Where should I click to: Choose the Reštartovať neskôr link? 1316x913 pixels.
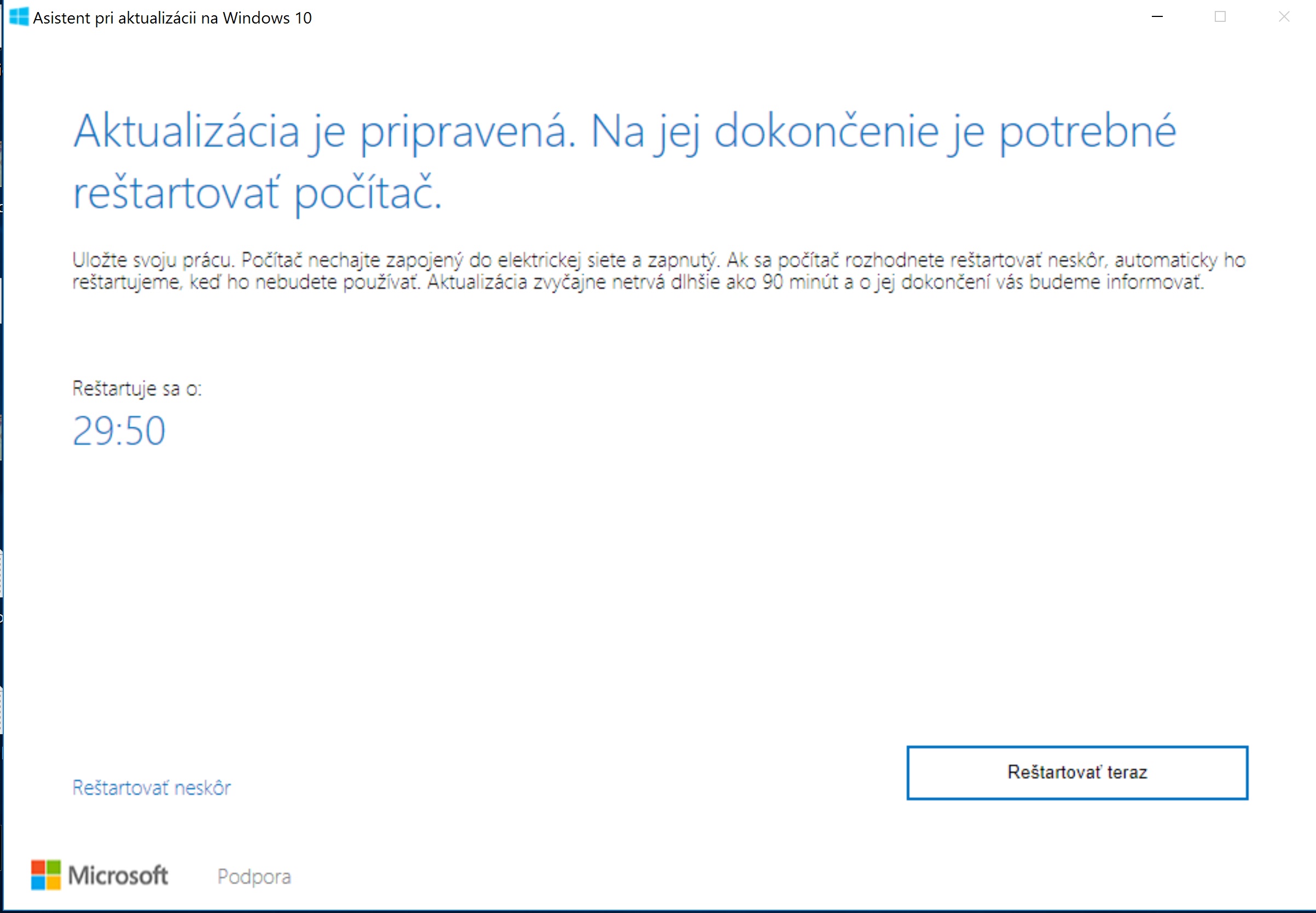coord(152,788)
